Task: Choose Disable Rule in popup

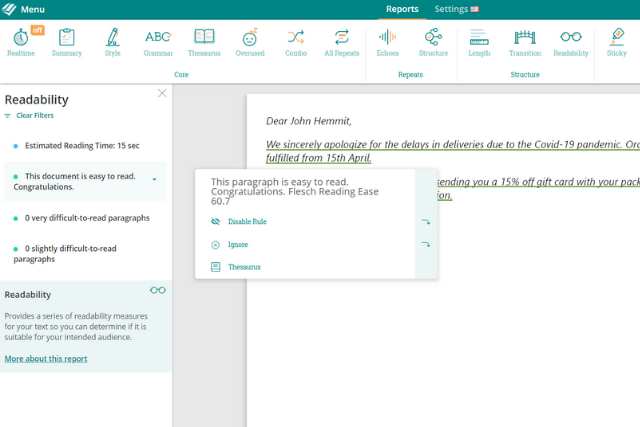Action: point(247,222)
